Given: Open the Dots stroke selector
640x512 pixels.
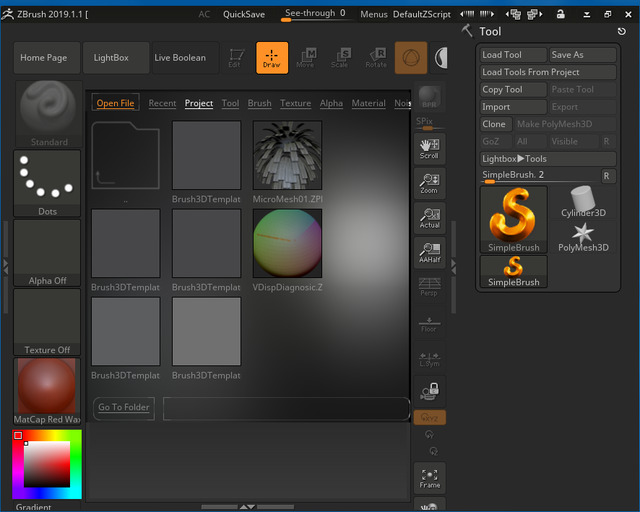Looking at the screenshot, I should [47, 183].
